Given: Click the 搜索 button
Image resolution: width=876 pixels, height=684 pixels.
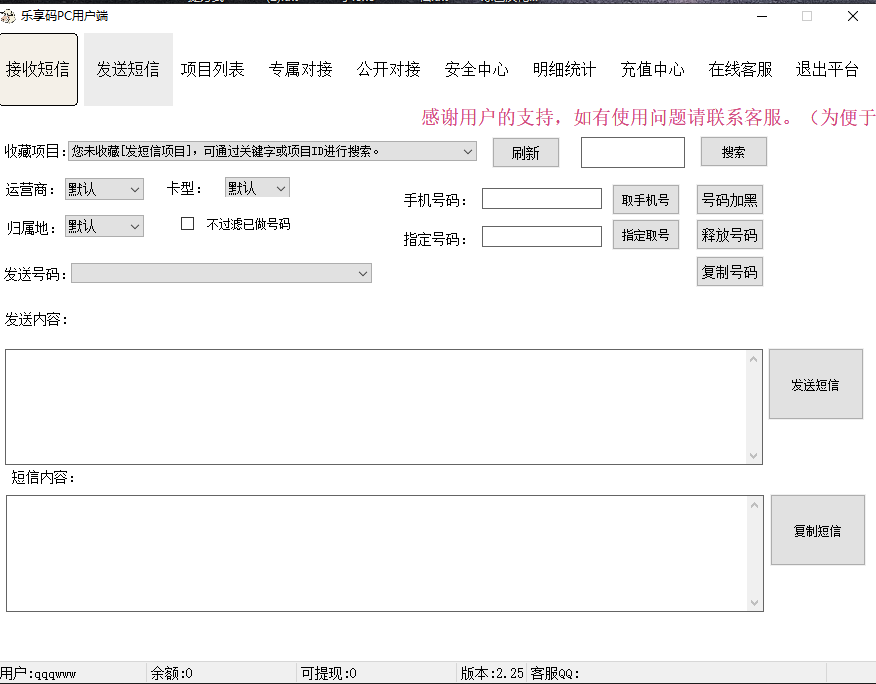Looking at the screenshot, I should click(734, 152).
